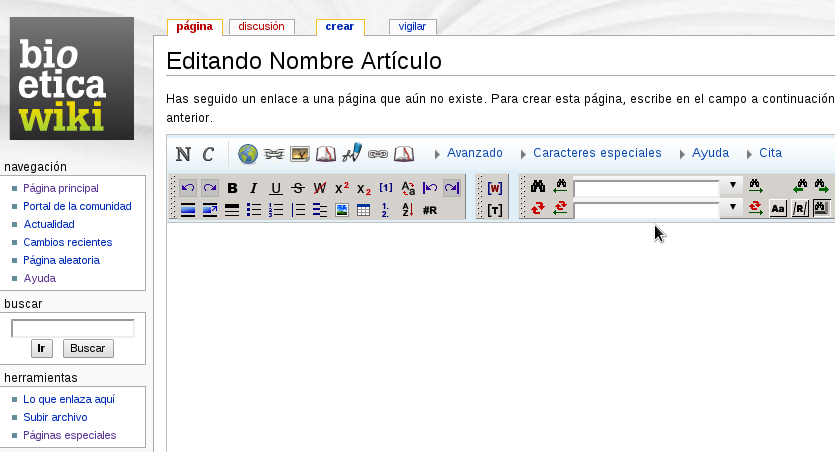Insert a table with the grid icon
Viewport: 835px width, 452px height.
click(x=364, y=210)
